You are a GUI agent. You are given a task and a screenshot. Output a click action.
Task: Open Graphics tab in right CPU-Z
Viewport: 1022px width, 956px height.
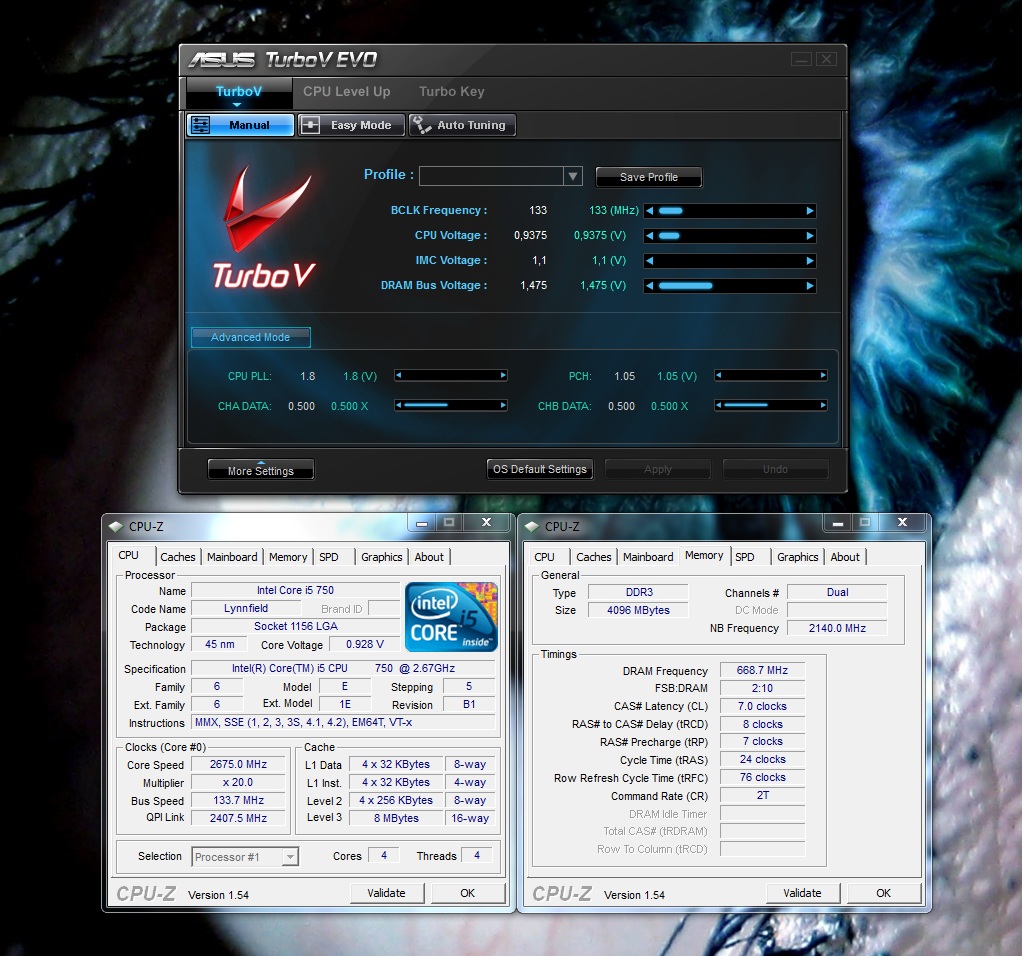point(797,557)
